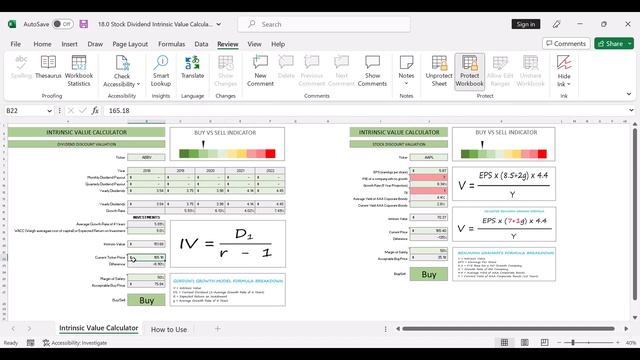This screenshot has height=360, width=640.
Task: Open the Notes menu
Action: [x=406, y=71]
